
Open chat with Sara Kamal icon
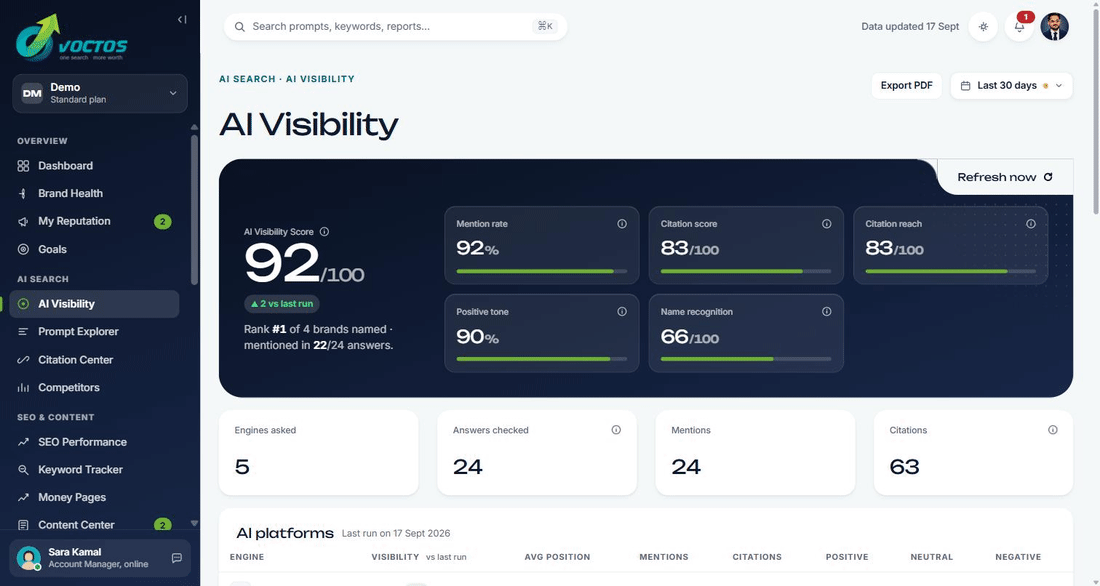pos(177,558)
